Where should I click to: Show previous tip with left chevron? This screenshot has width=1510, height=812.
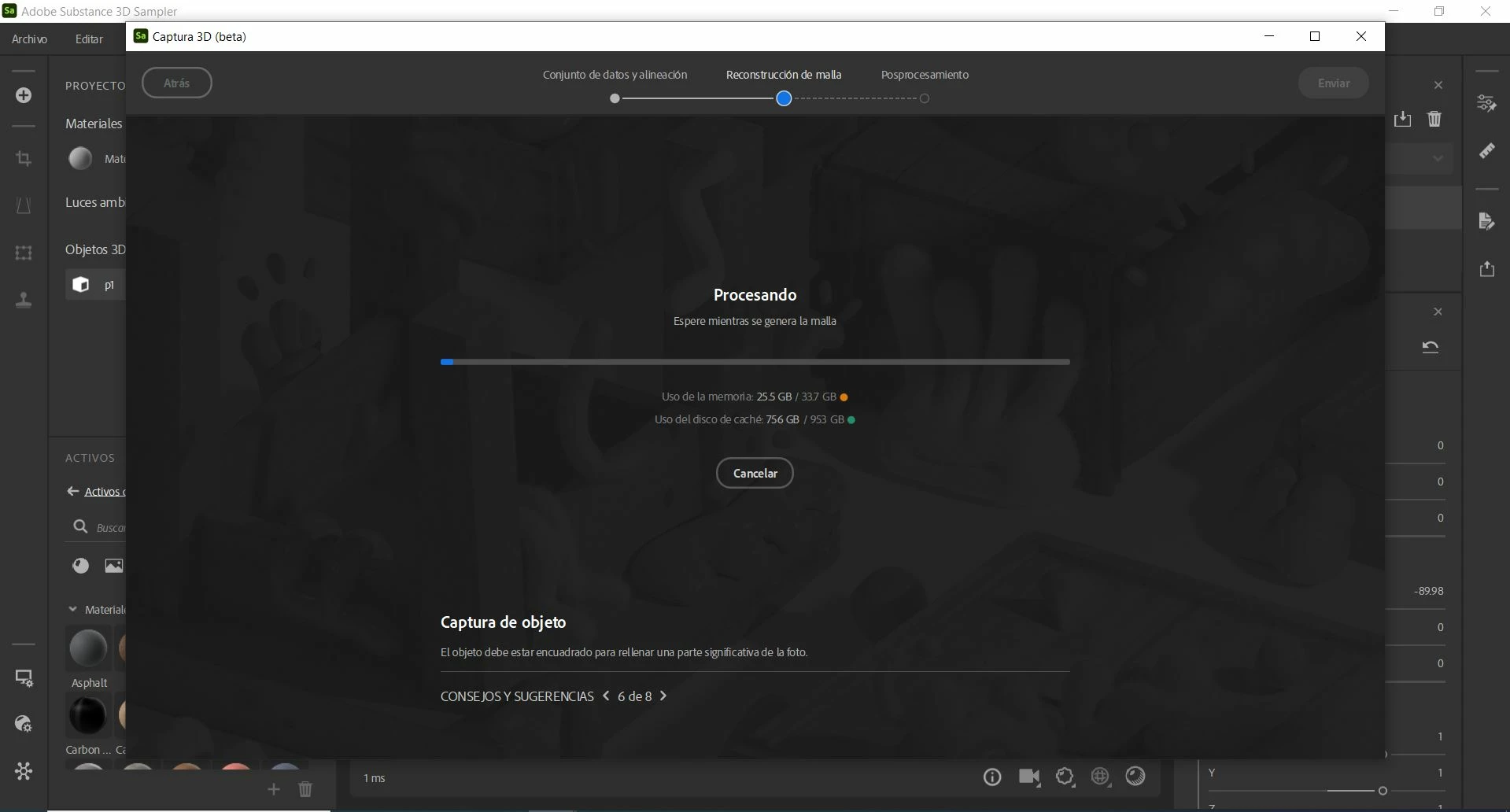tap(606, 696)
